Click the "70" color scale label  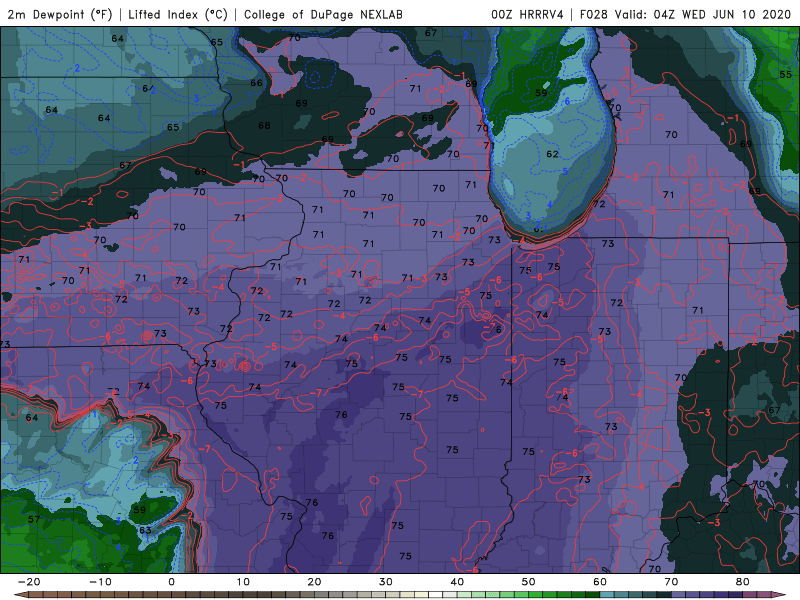(671, 582)
